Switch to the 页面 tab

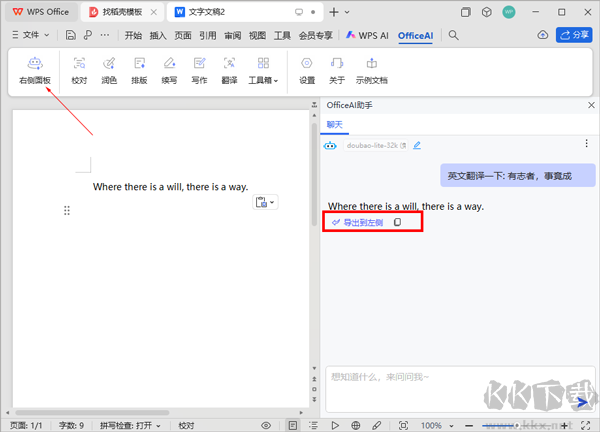coord(183,36)
